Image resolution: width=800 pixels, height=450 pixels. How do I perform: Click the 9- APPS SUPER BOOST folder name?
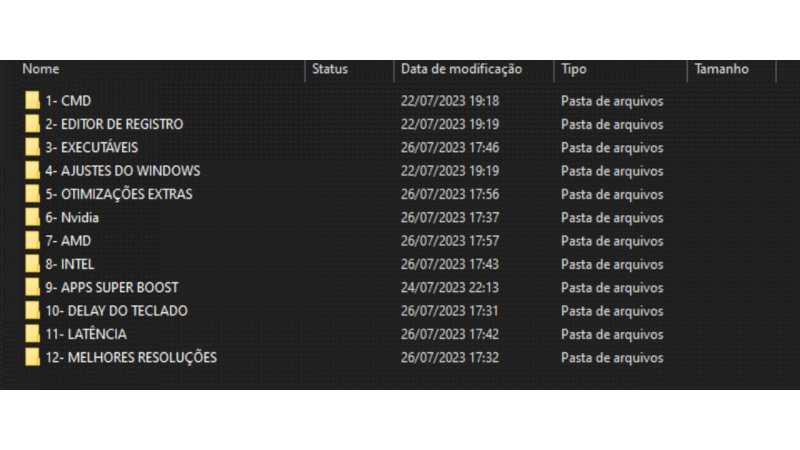112,288
